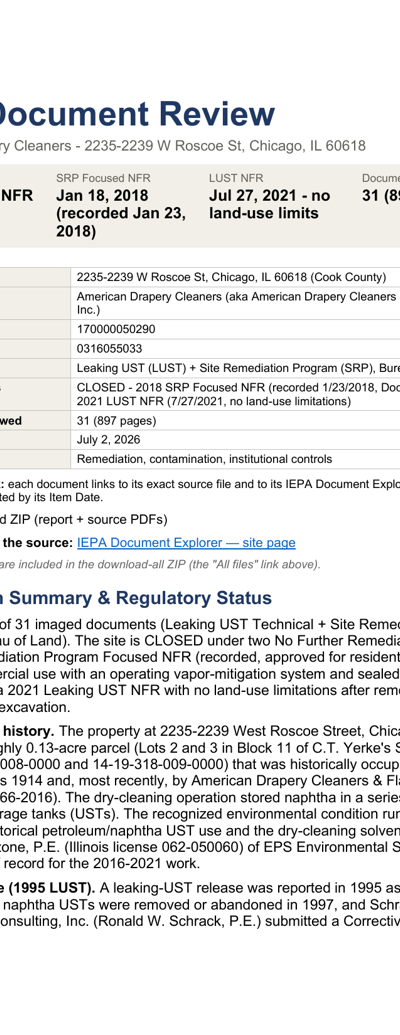Click the italic note about the download-all ZIP

tap(160, 564)
